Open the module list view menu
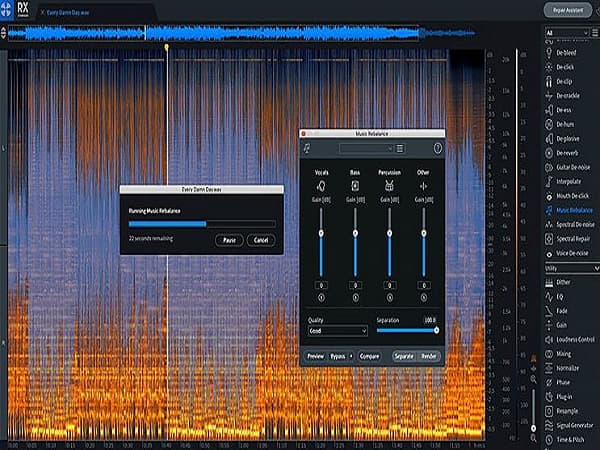This screenshot has width=600, height=450. (x=595, y=33)
